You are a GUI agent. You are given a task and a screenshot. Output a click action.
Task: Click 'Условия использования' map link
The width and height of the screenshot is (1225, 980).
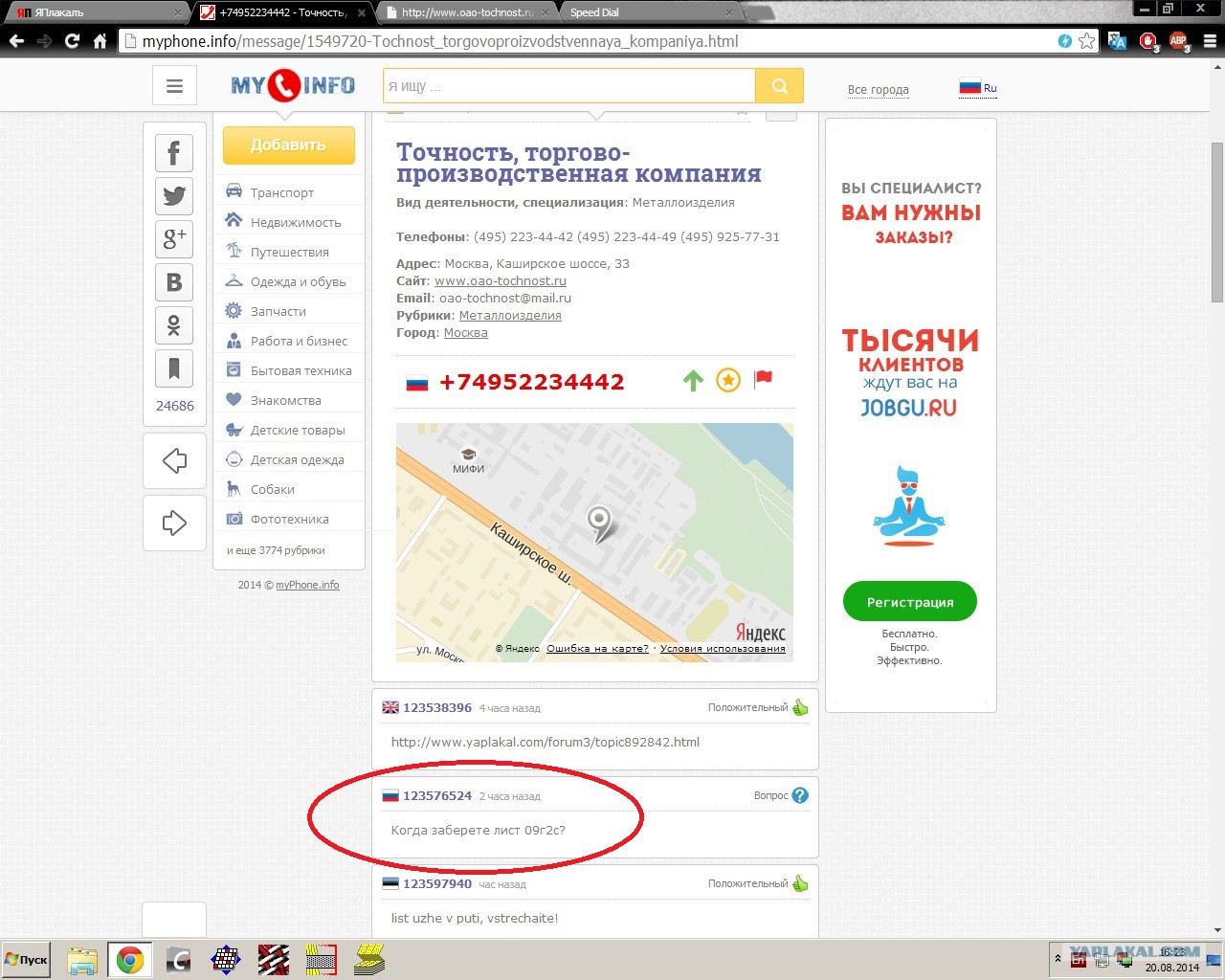tap(723, 648)
